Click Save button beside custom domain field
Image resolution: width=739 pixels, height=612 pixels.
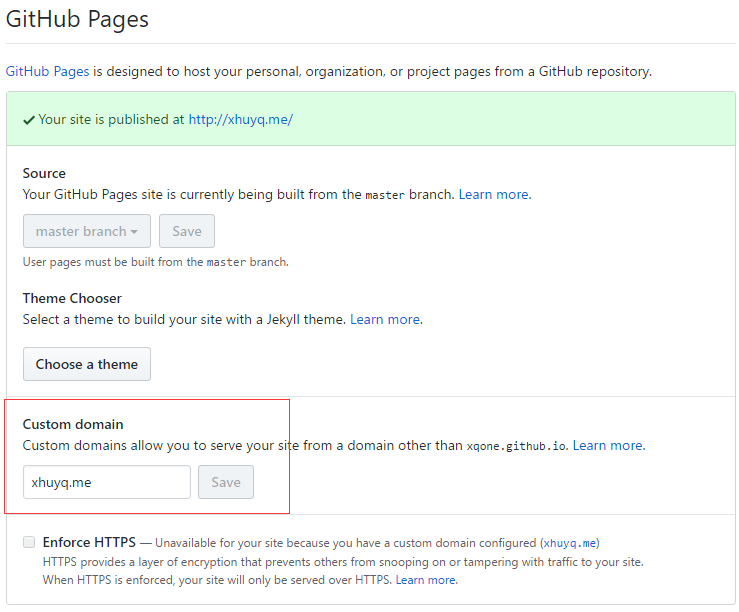[226, 482]
